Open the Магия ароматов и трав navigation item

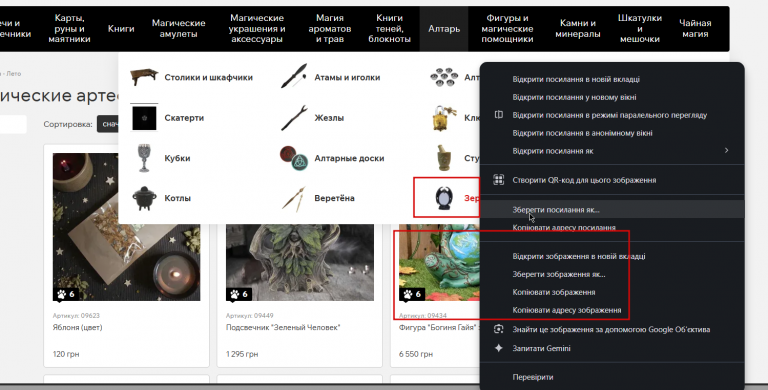point(330,28)
